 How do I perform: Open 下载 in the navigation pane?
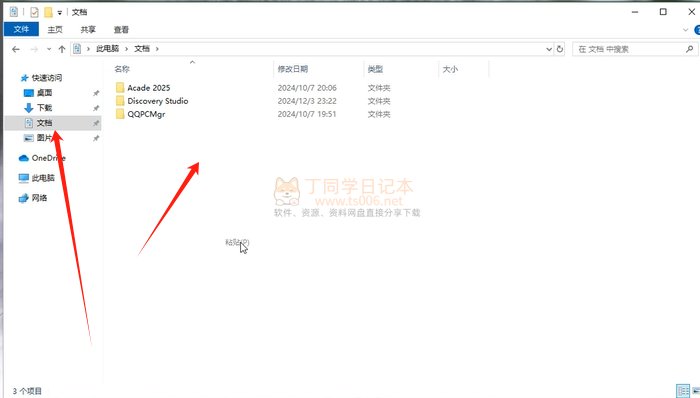click(x=44, y=108)
